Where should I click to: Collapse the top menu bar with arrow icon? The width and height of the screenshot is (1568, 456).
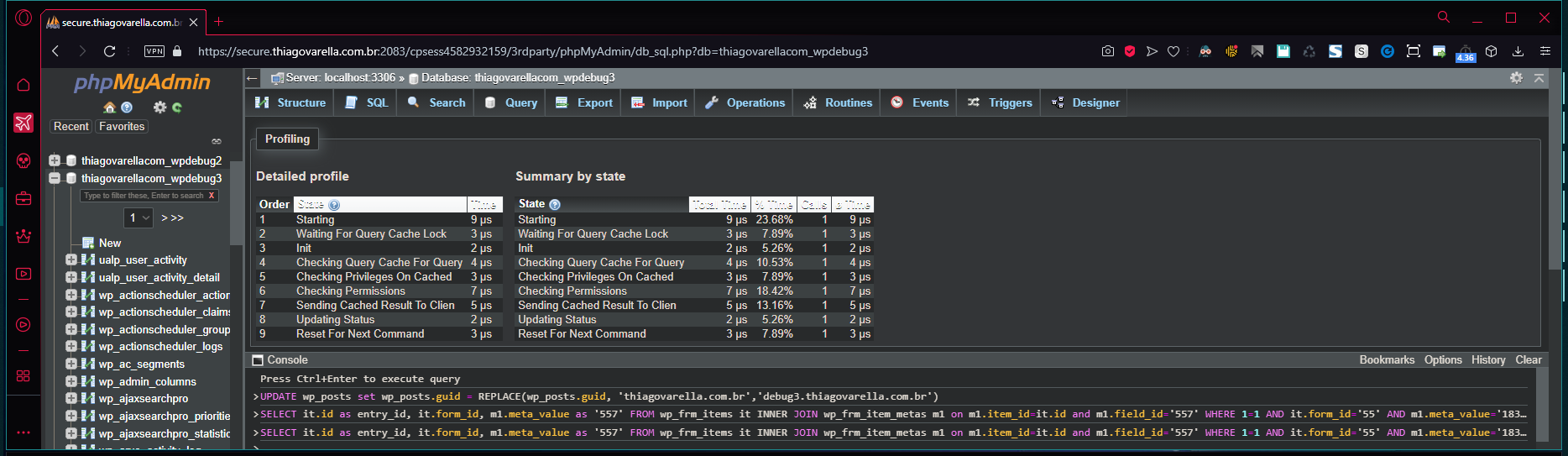click(1539, 77)
